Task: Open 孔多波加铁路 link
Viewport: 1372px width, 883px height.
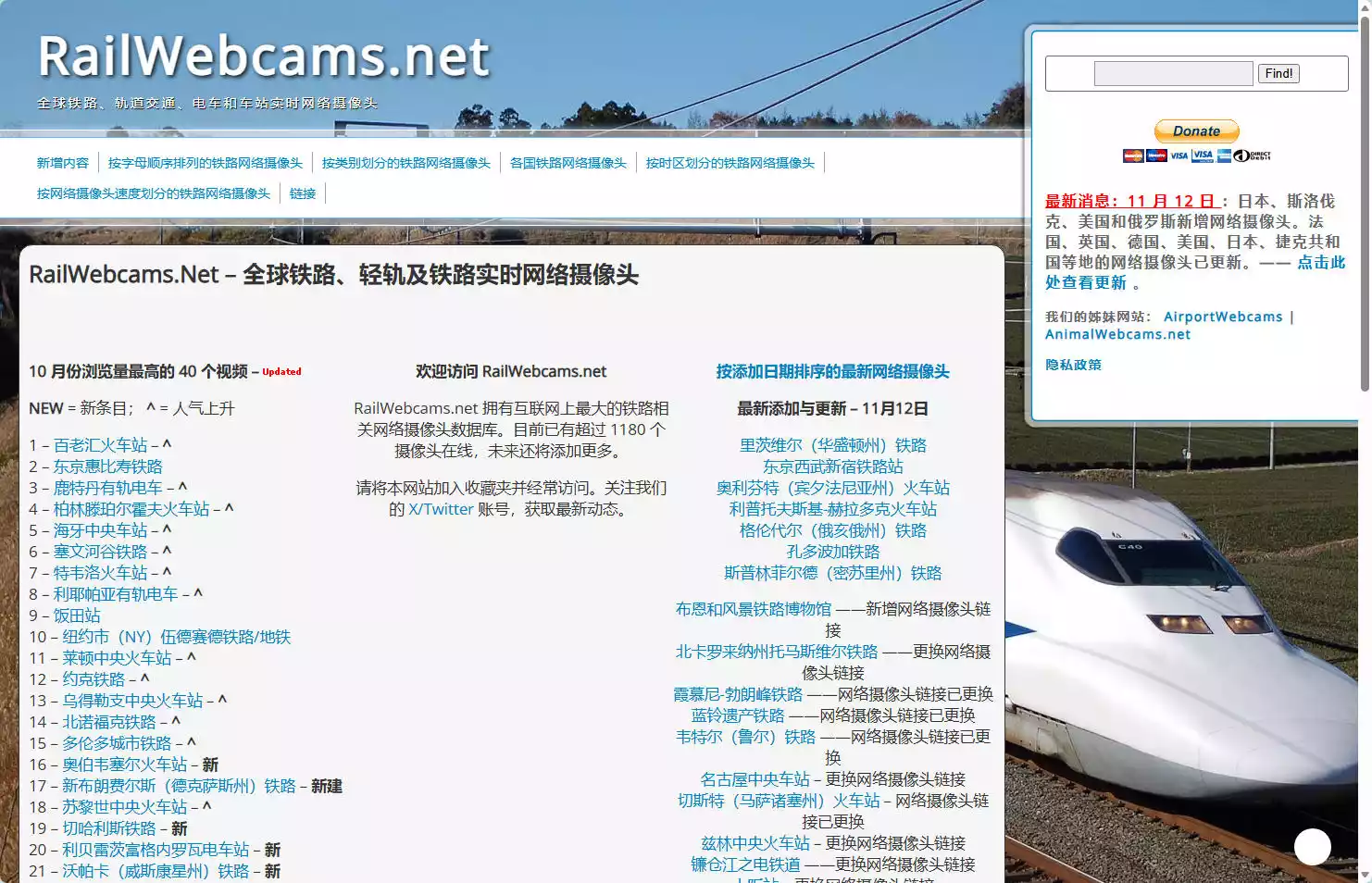Action: coord(833,552)
